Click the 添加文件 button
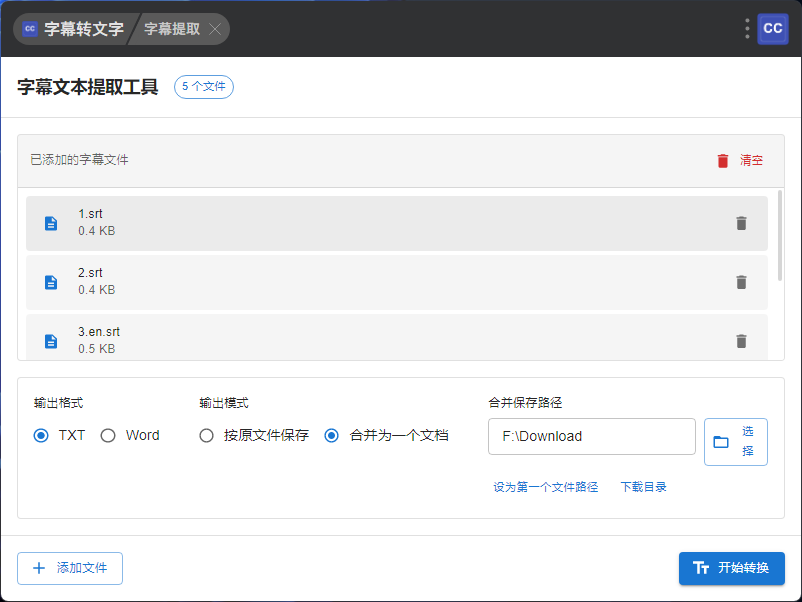The image size is (802, 602). point(70,568)
